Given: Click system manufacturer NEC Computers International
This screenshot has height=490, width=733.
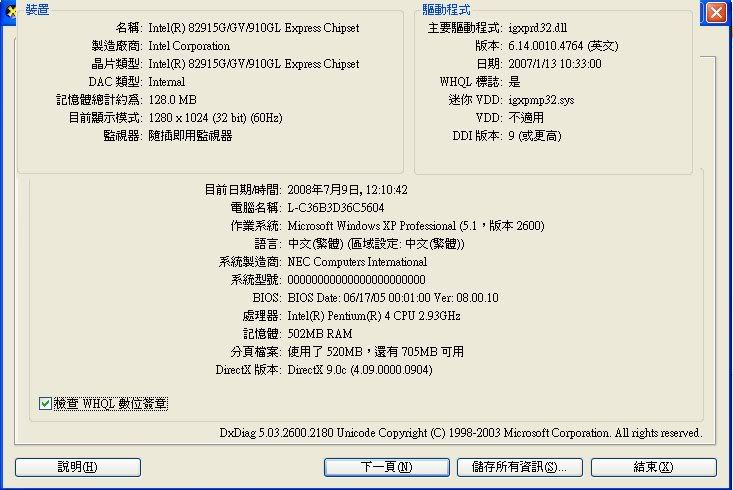Looking at the screenshot, I should pyautogui.click(x=357, y=262).
